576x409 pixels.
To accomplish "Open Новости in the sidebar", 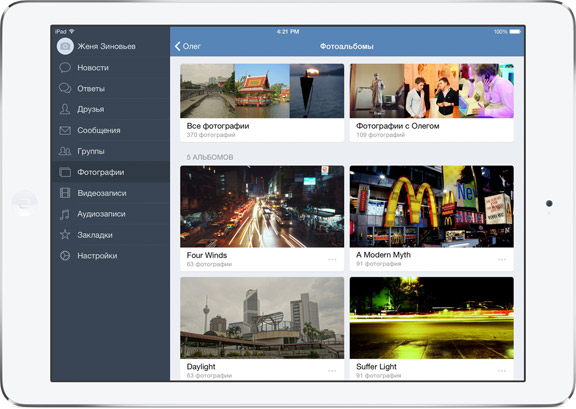I will pos(111,67).
